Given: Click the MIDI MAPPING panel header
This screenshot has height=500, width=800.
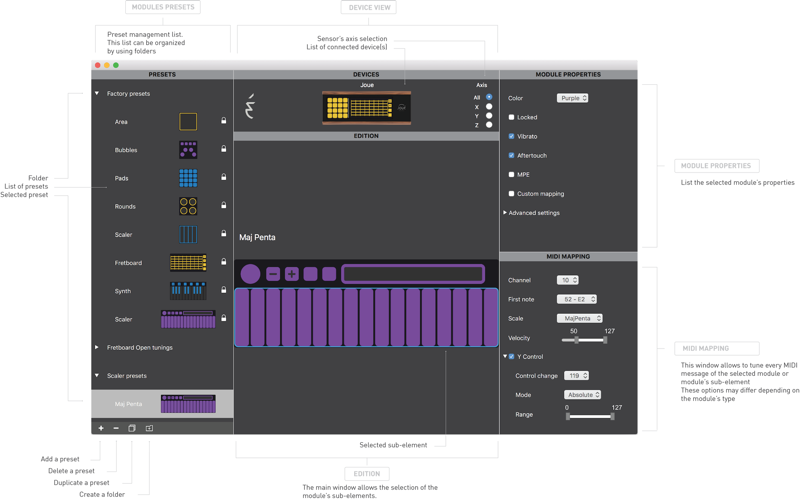Looking at the screenshot, I should click(568, 257).
